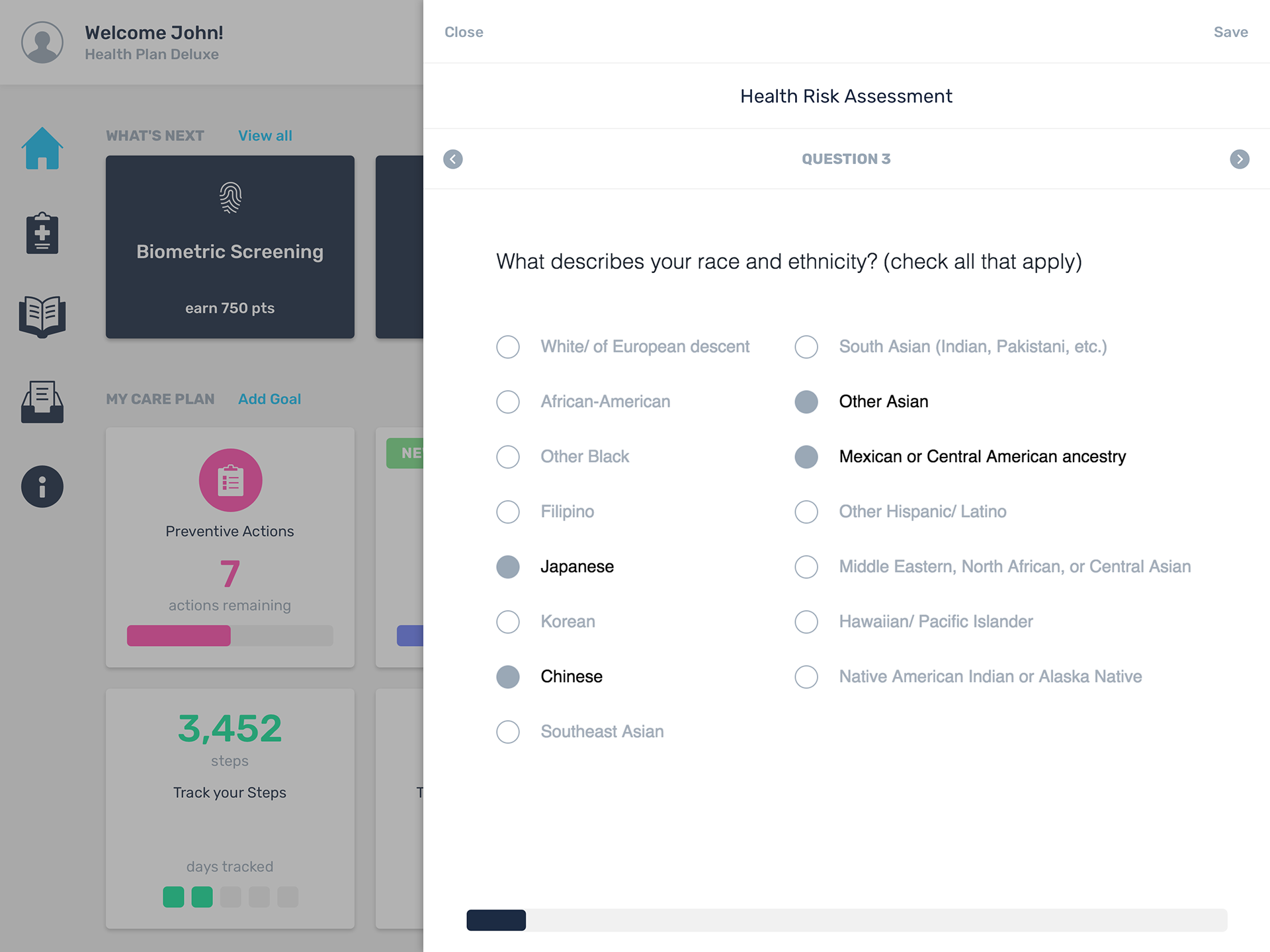Click the assessment progress bar
This screenshot has height=952, width=1270.
(x=847, y=920)
